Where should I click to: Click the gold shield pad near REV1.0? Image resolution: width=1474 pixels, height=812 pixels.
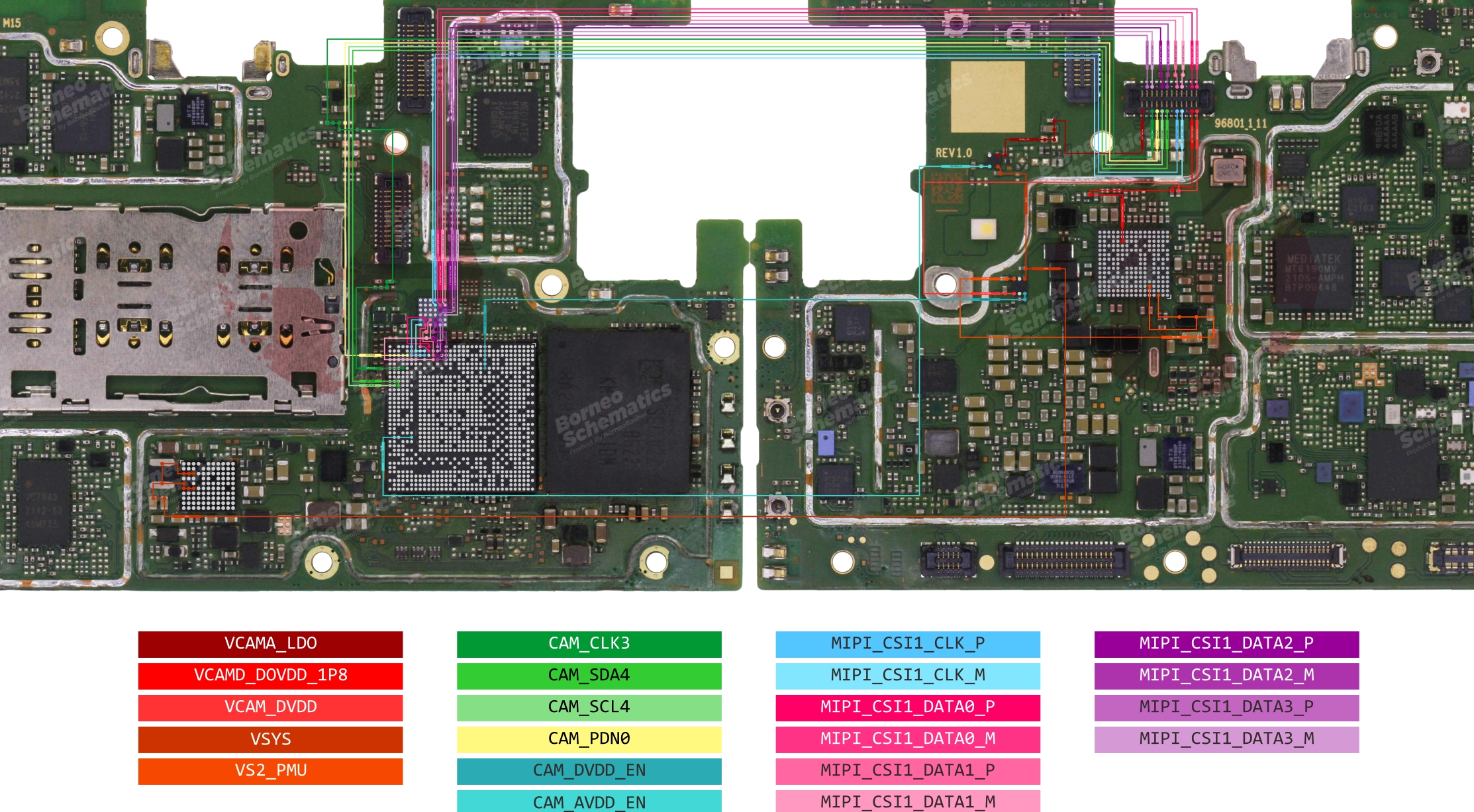tap(988, 97)
